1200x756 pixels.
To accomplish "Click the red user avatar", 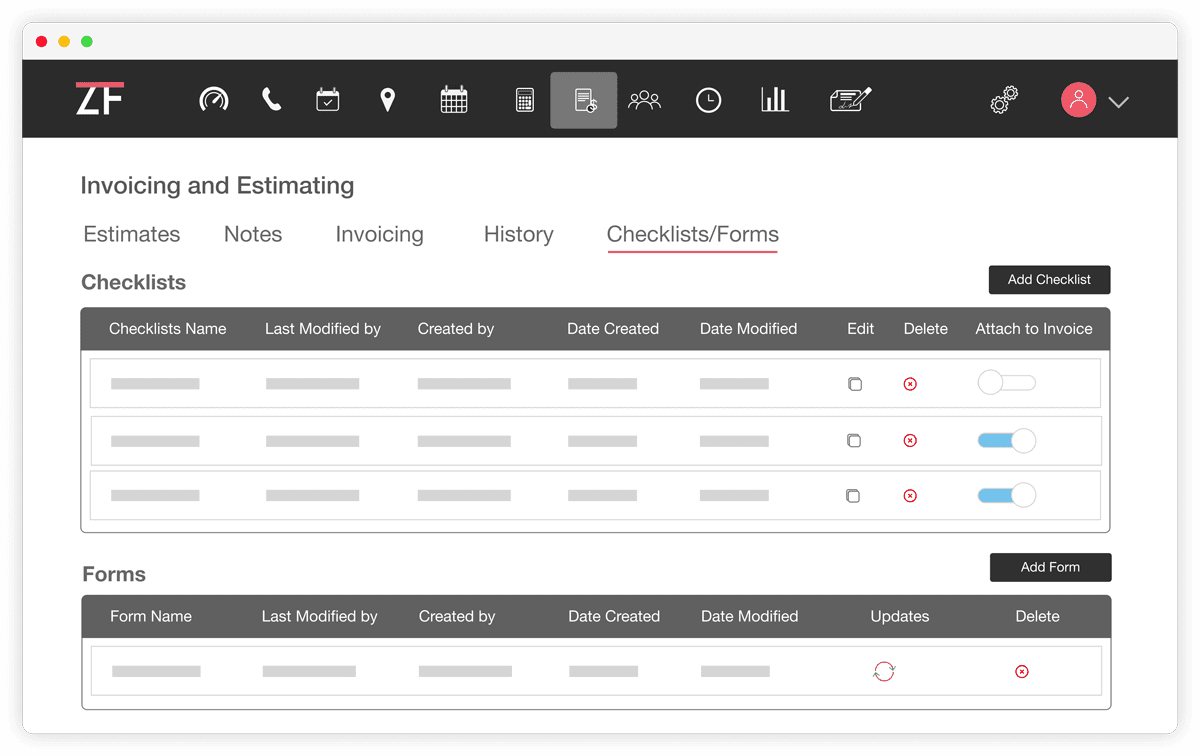I will point(1078,100).
